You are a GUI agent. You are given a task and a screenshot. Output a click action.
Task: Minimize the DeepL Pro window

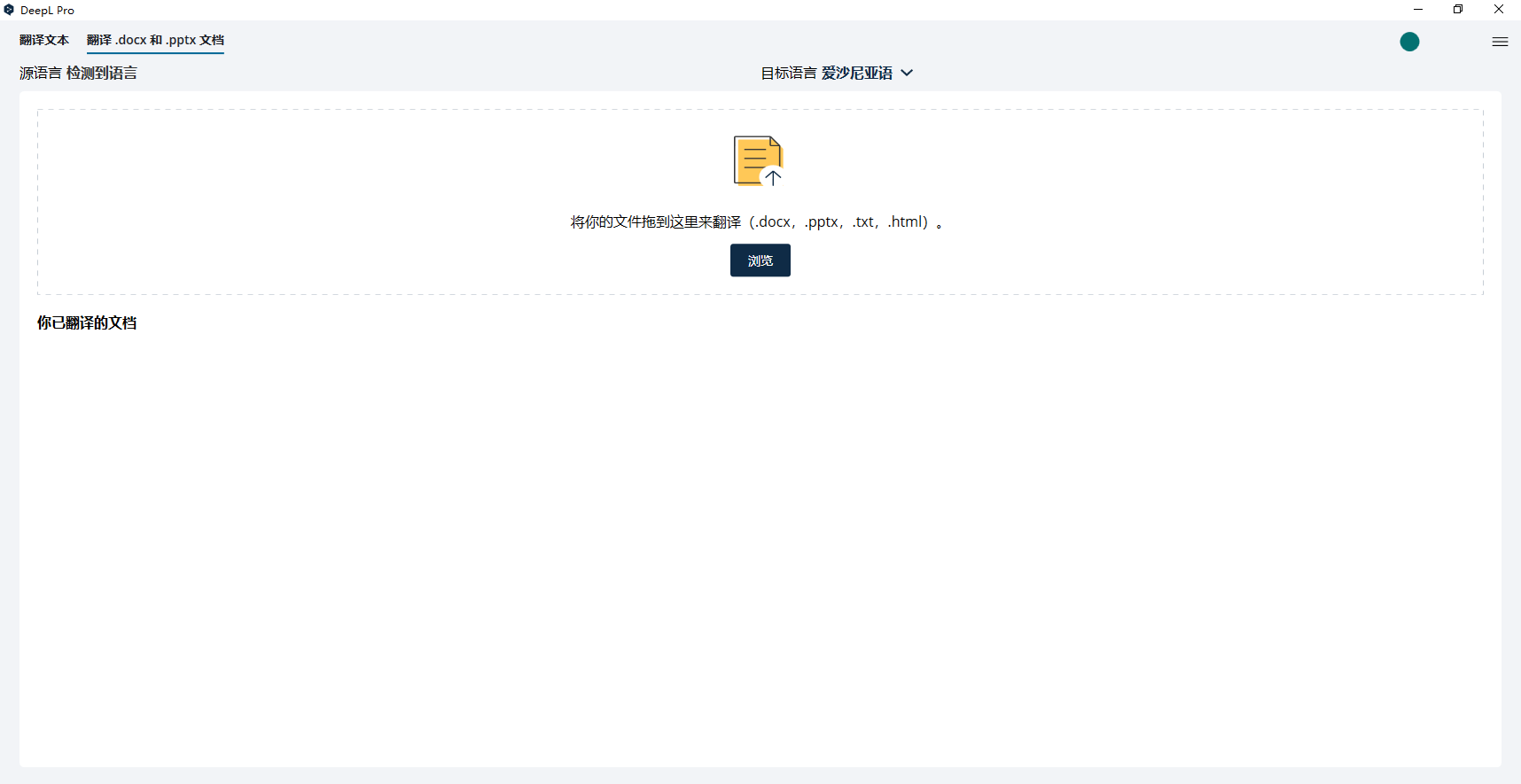(x=1418, y=10)
